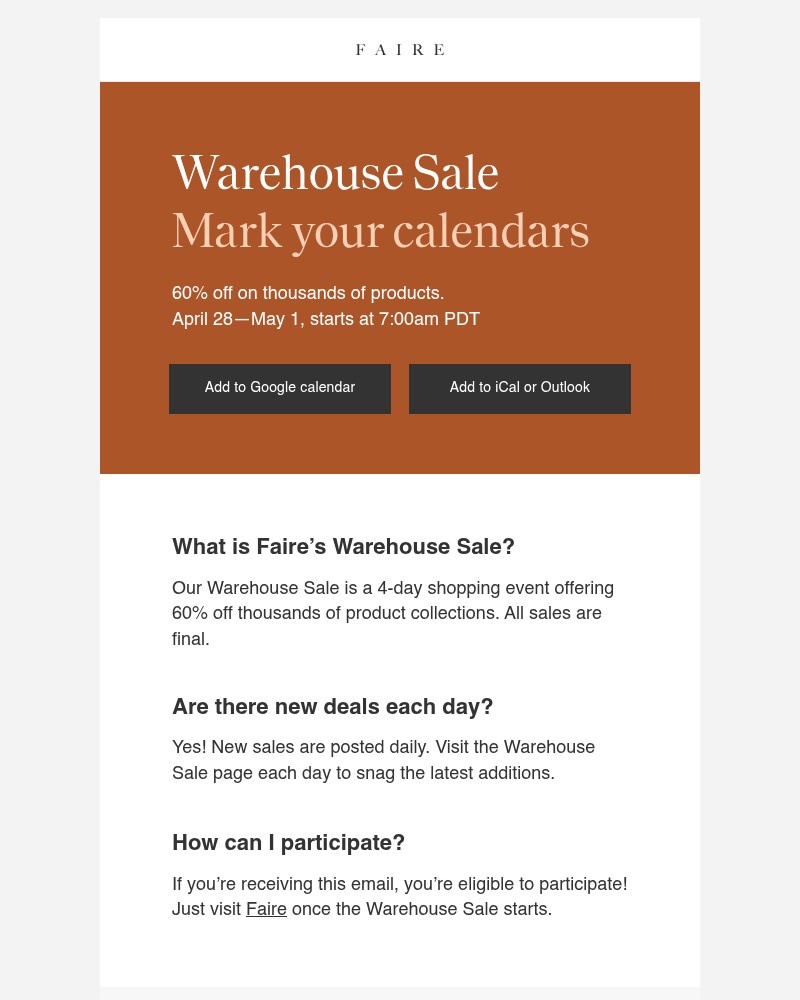
Task: Select the What is Faire's Warehouse Sale heading
Action: click(x=343, y=546)
